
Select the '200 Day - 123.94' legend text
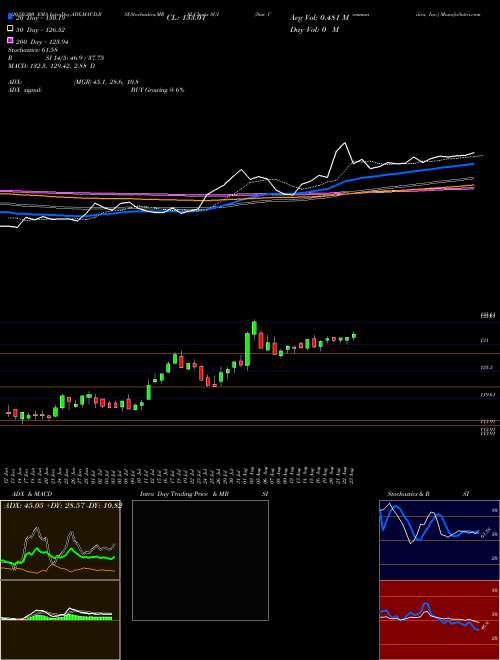pos(43,42)
